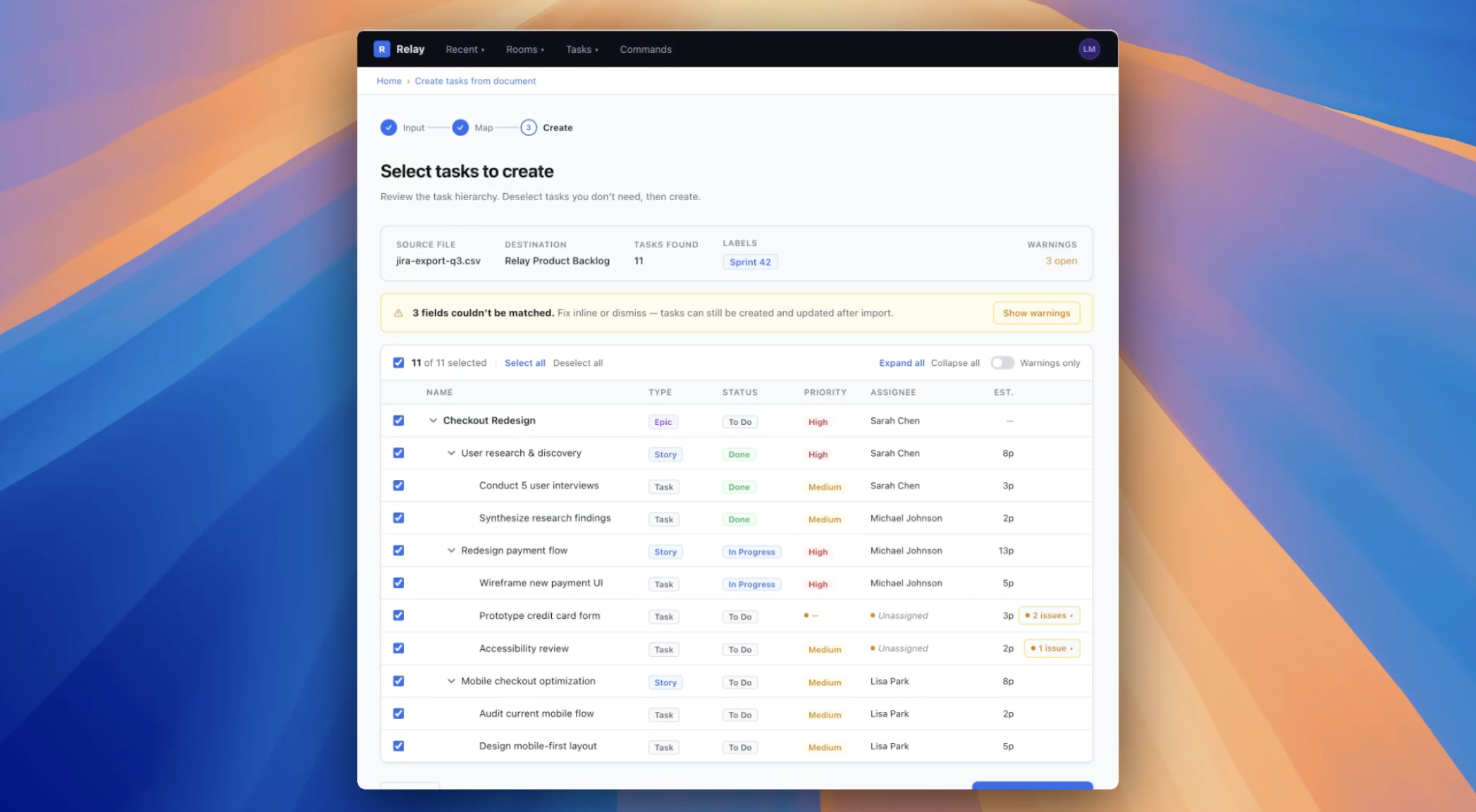
Task: Collapse the Mobile checkout optimization story
Action: click(x=451, y=680)
